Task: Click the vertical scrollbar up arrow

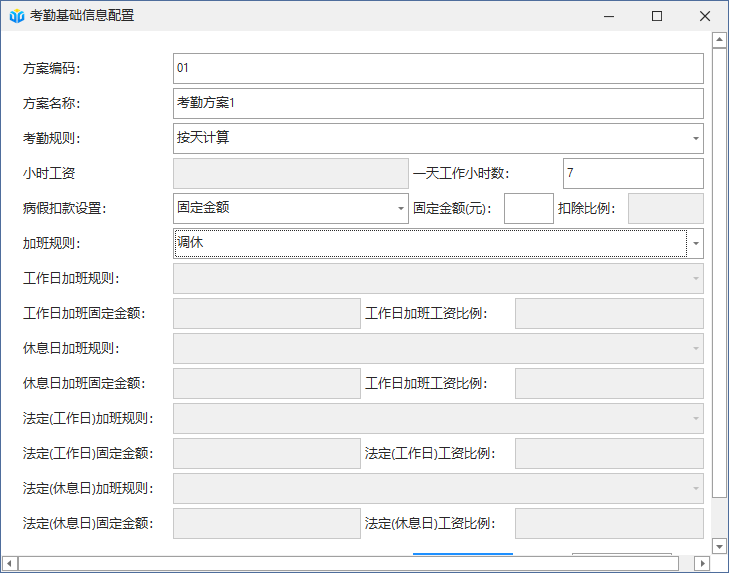Action: (x=719, y=40)
